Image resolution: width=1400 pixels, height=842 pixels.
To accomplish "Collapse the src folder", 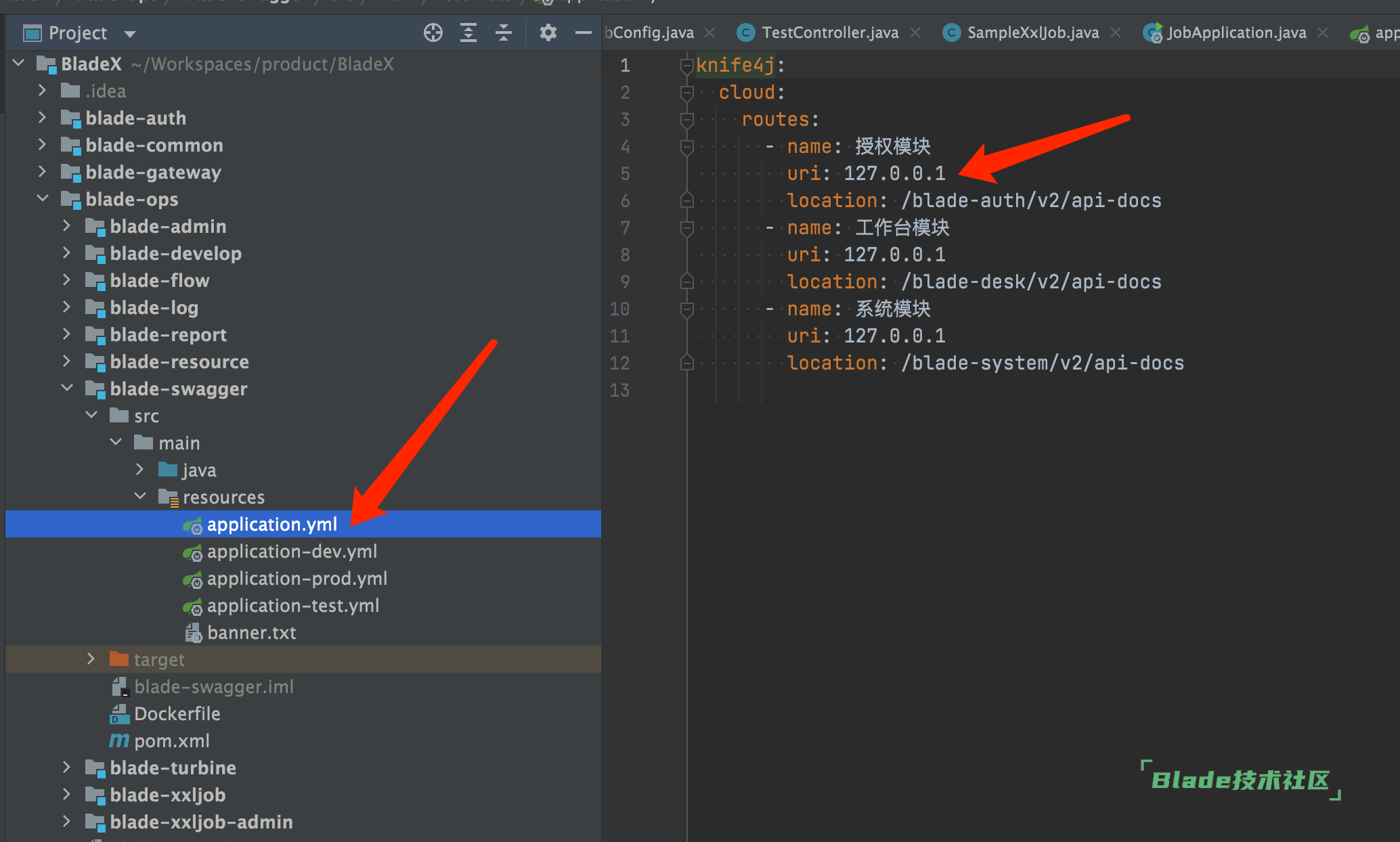I will pos(91,416).
